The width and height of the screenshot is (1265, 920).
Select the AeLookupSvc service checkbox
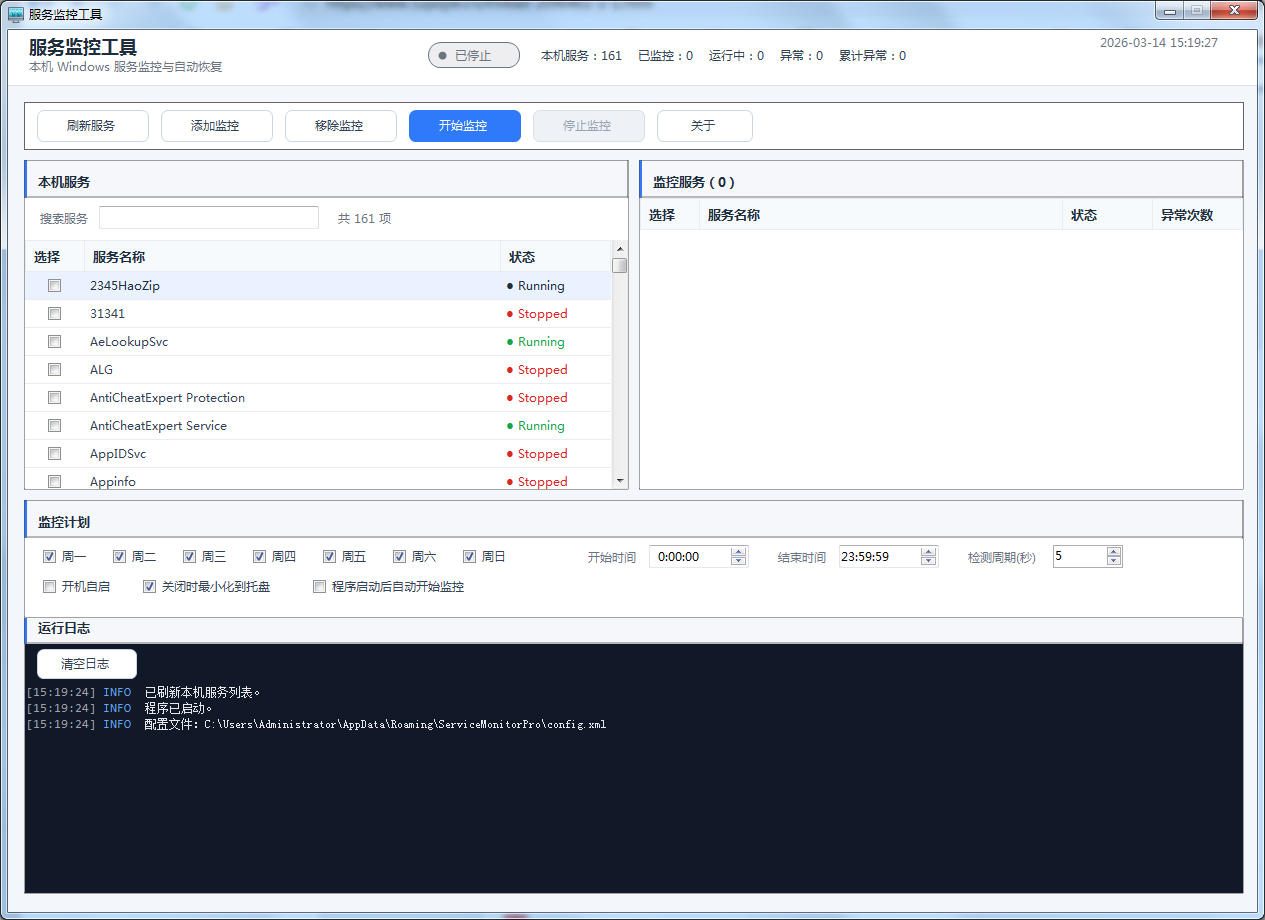pos(55,342)
